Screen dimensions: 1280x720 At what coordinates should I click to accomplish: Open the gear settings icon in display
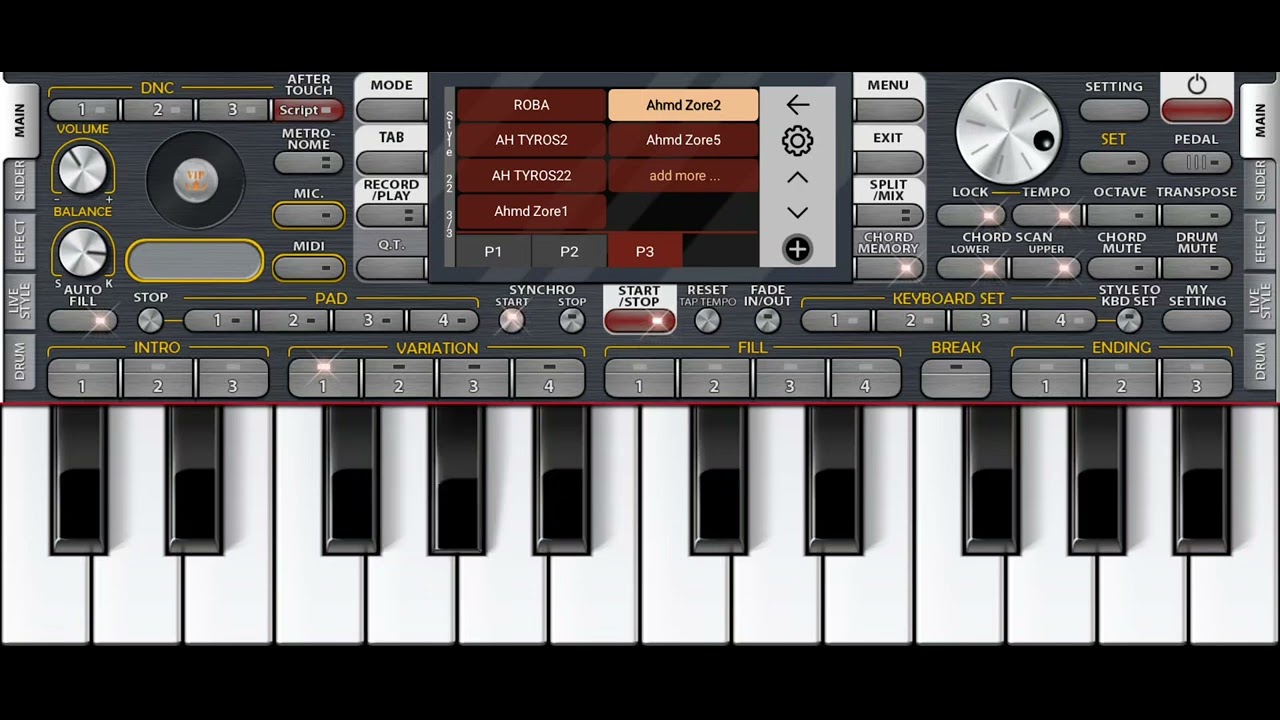797,141
